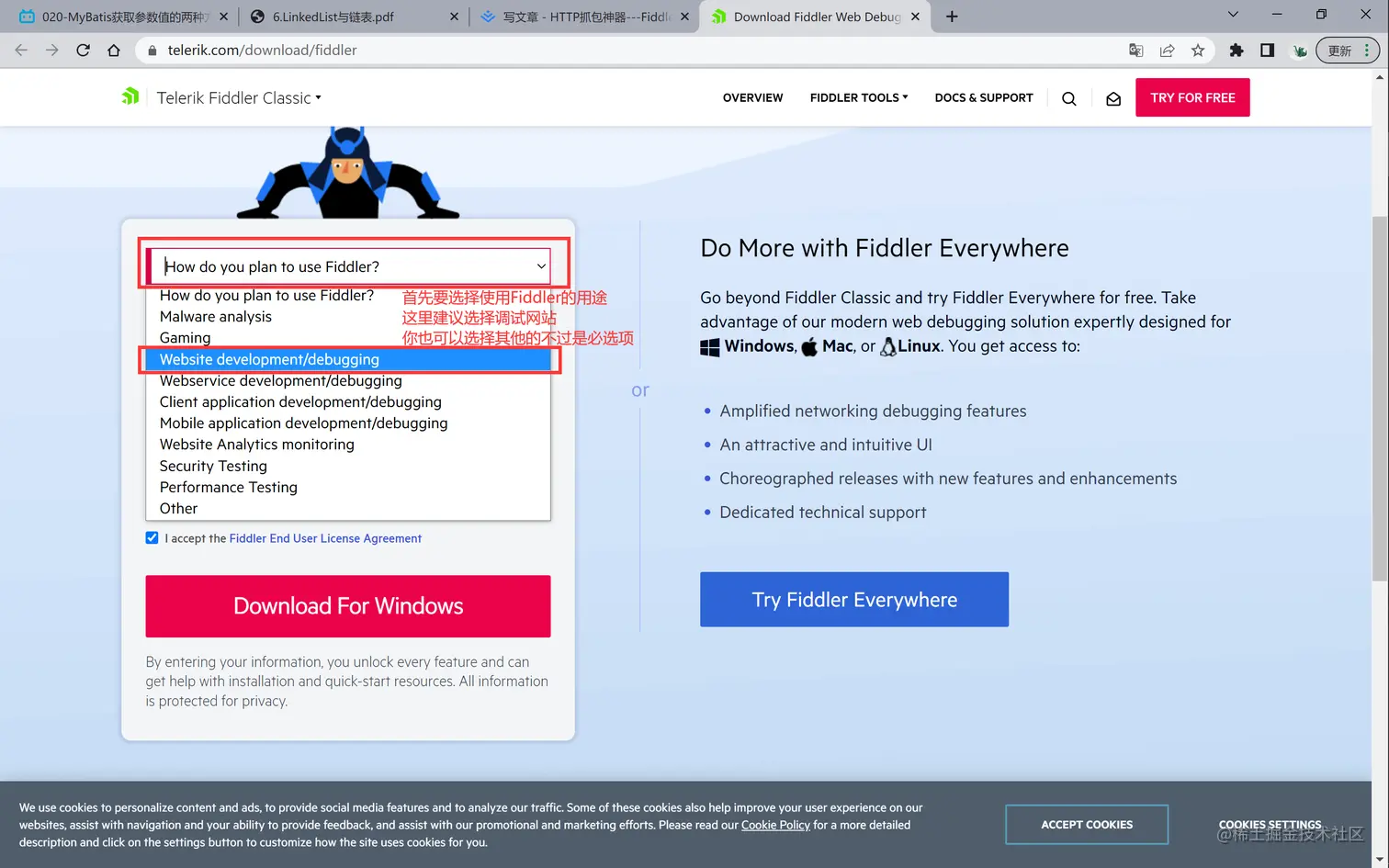This screenshot has height=868, width=1389.
Task: Open the browser home page
Action: pos(114,50)
